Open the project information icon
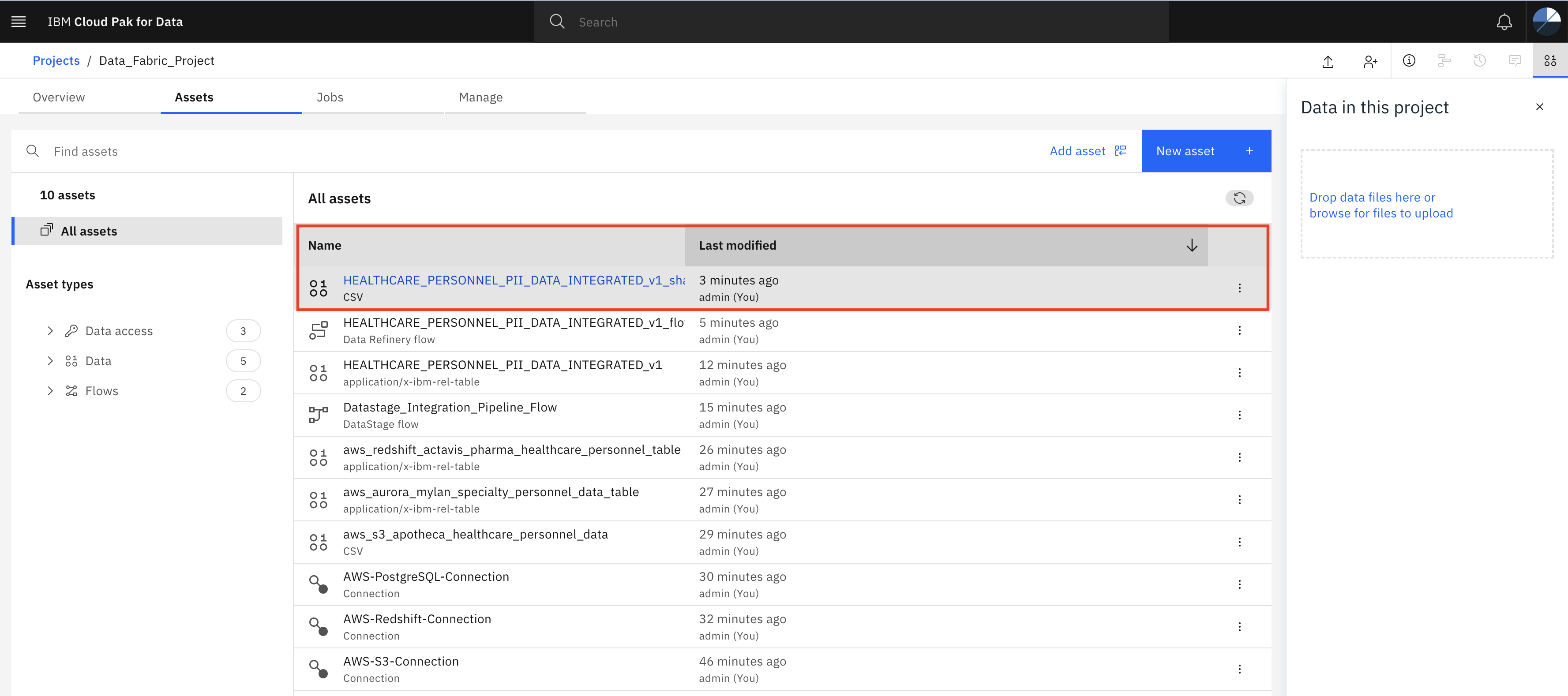Viewport: 1568px width, 696px height. [x=1409, y=60]
